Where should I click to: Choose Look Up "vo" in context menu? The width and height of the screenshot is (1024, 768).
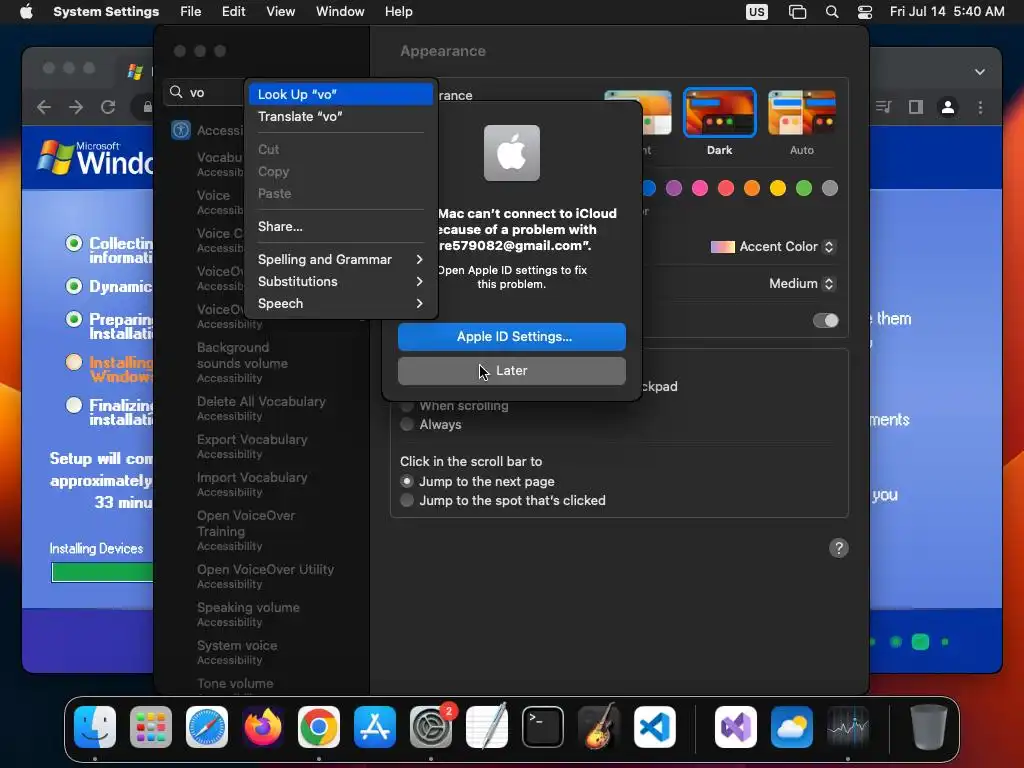pyautogui.click(x=340, y=94)
